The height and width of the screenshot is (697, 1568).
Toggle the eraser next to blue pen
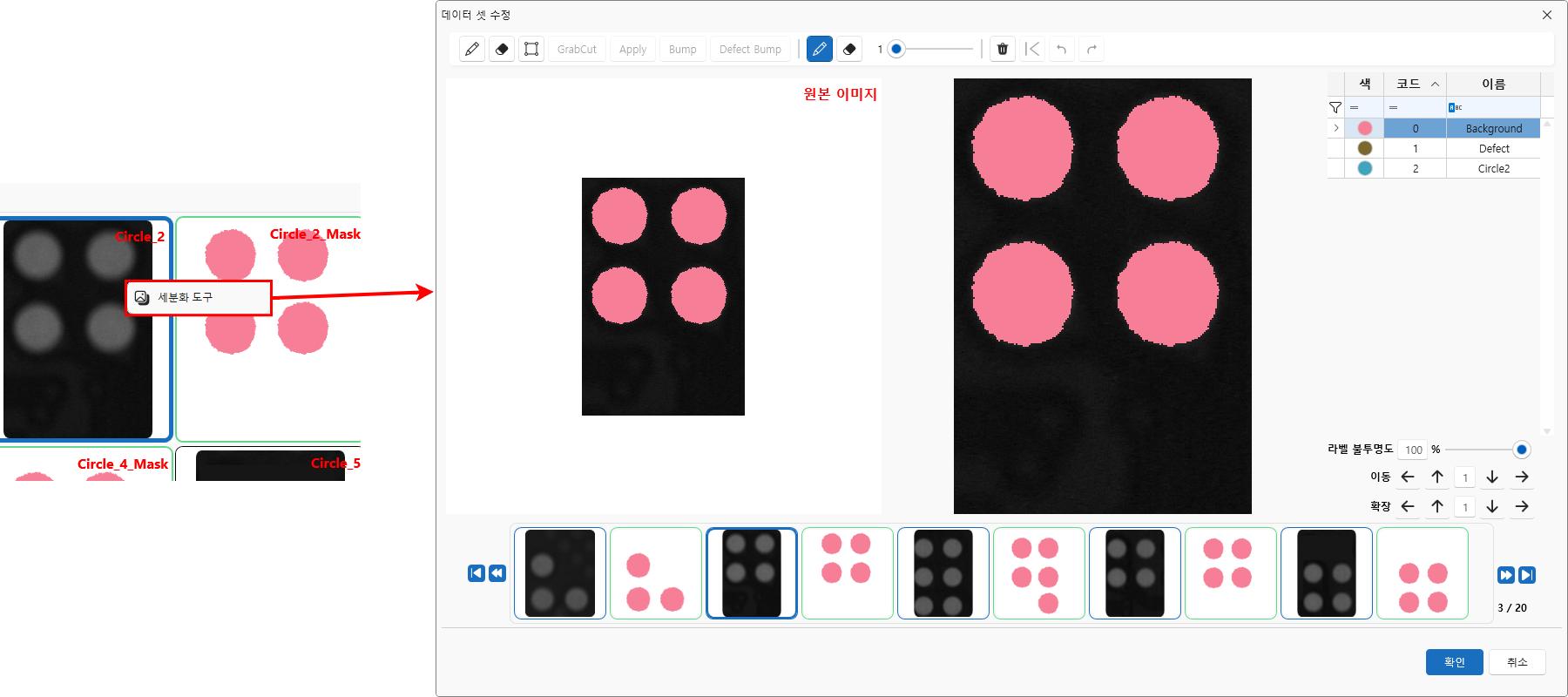click(x=849, y=50)
